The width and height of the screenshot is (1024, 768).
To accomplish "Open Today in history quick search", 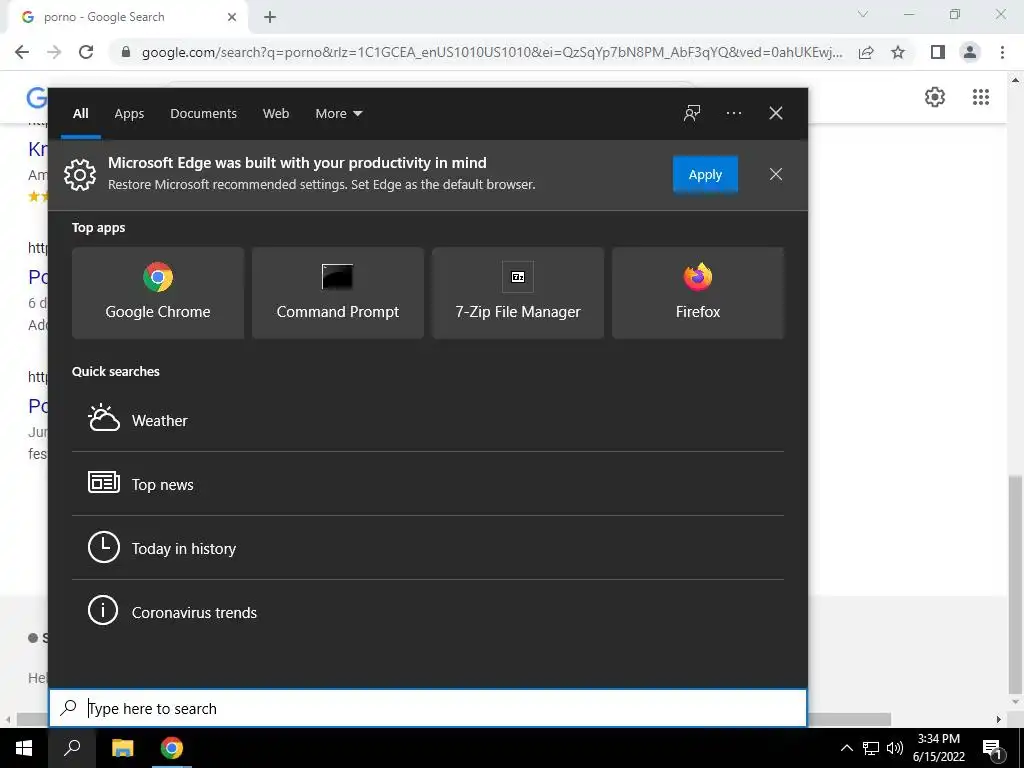I will pos(428,548).
